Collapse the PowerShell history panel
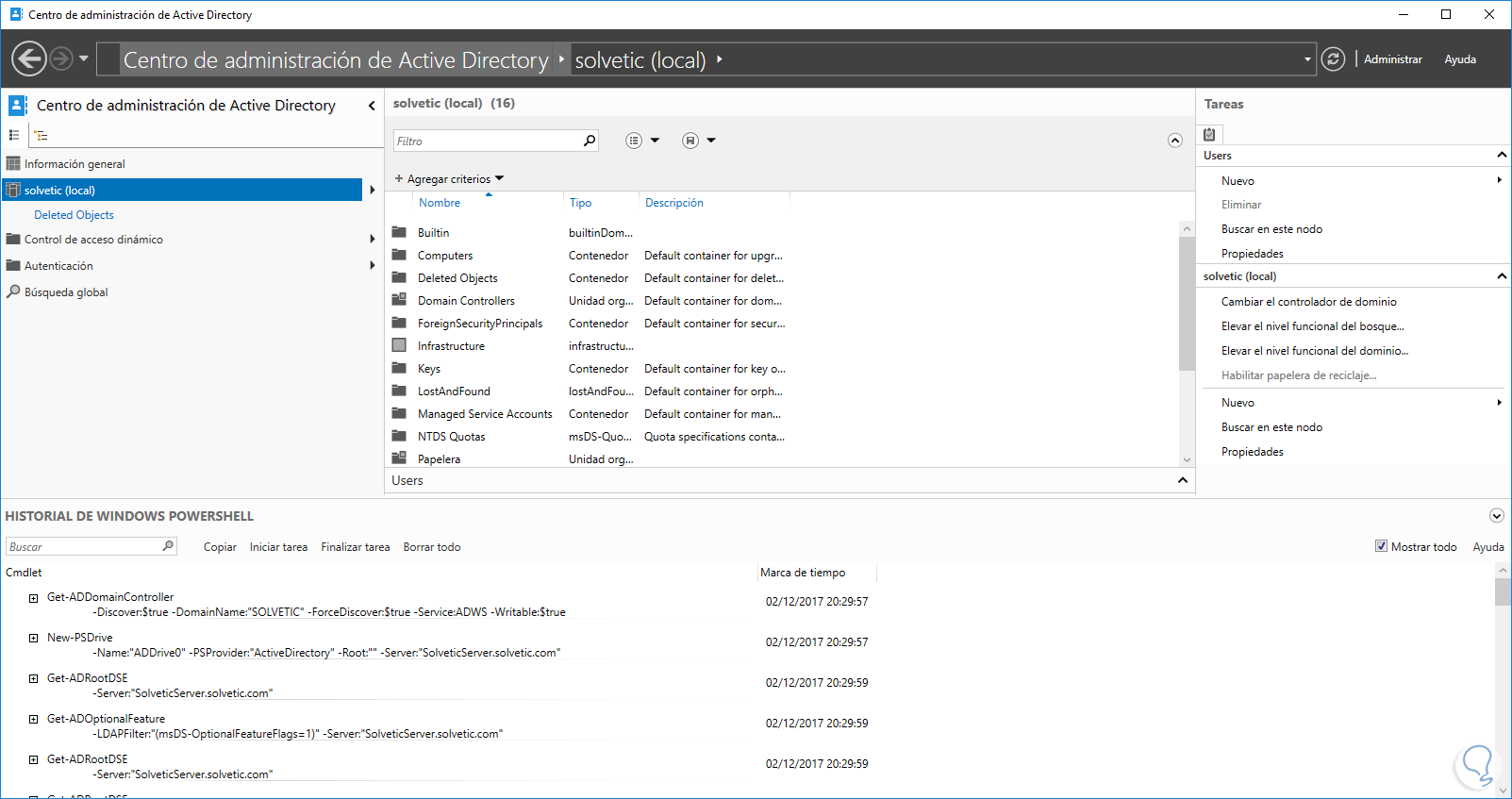The width and height of the screenshot is (1512, 799). [1496, 515]
